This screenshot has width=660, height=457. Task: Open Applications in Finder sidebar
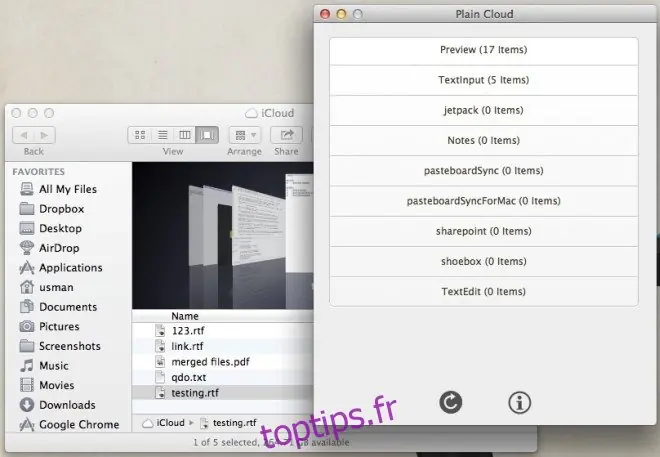pos(61,268)
